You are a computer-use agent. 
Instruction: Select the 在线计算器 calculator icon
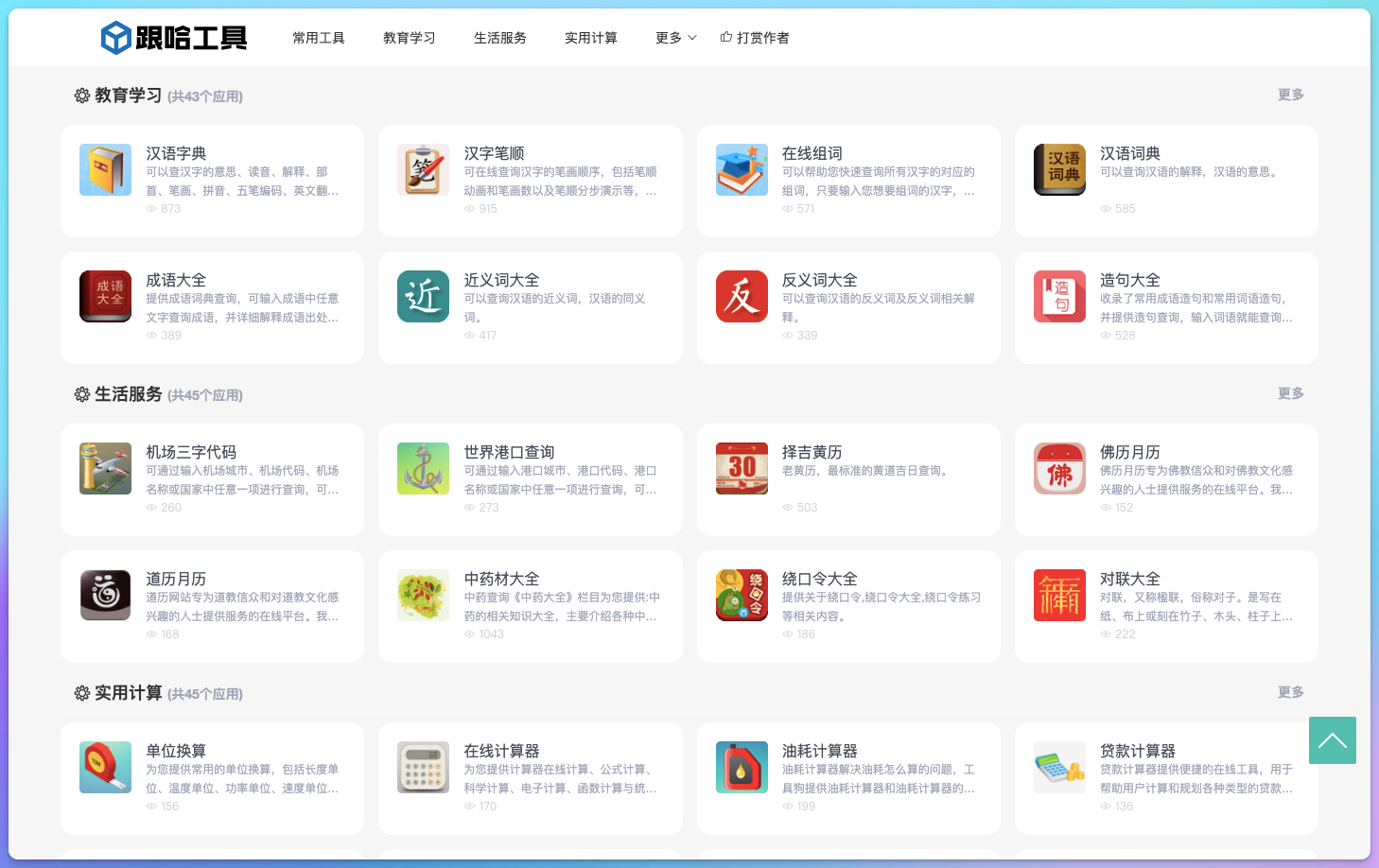tap(423, 768)
